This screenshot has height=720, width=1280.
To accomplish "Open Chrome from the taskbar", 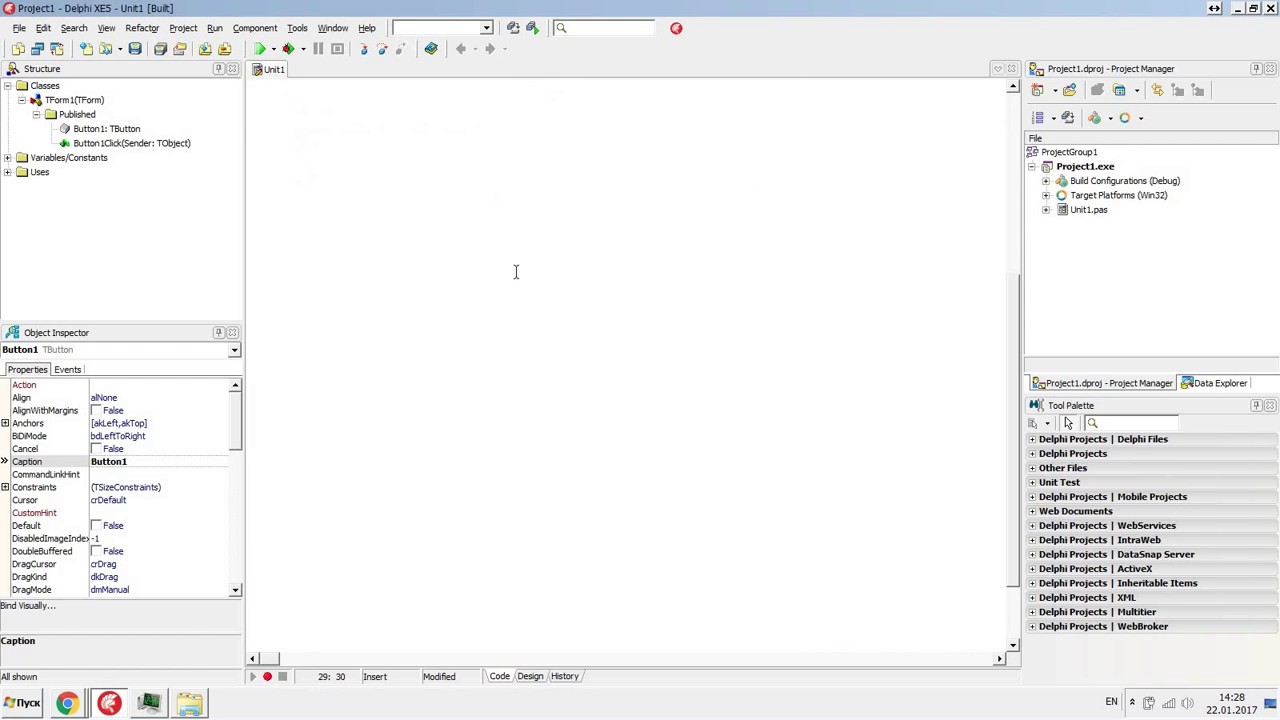I will coord(66,704).
